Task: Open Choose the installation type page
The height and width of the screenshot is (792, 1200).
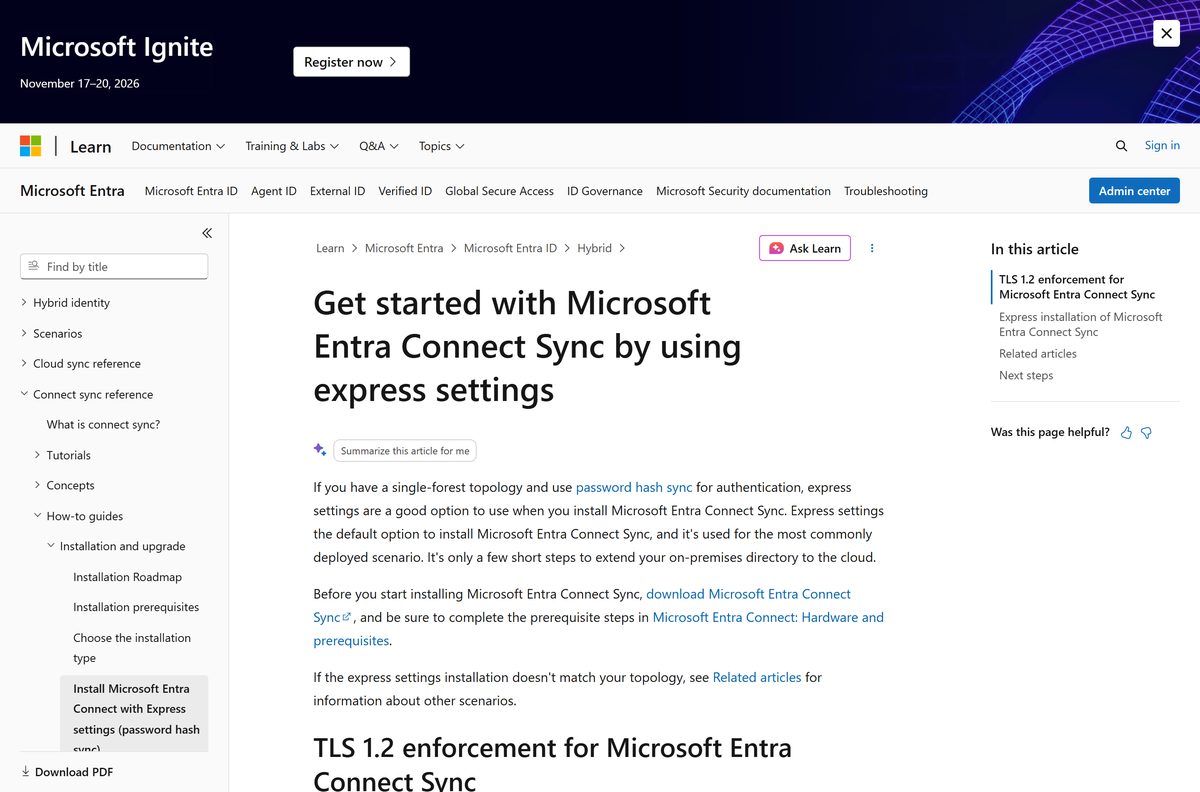Action: (x=132, y=648)
